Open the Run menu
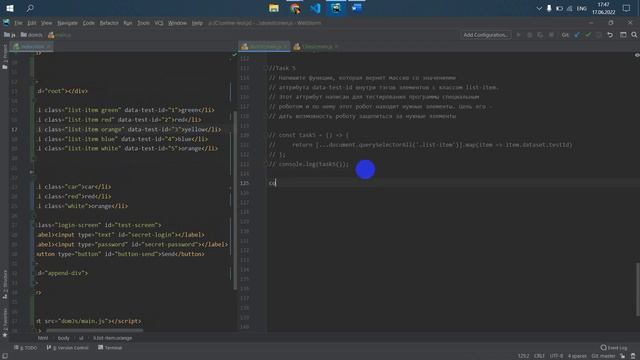The height and width of the screenshot is (360, 640). click(x=128, y=23)
